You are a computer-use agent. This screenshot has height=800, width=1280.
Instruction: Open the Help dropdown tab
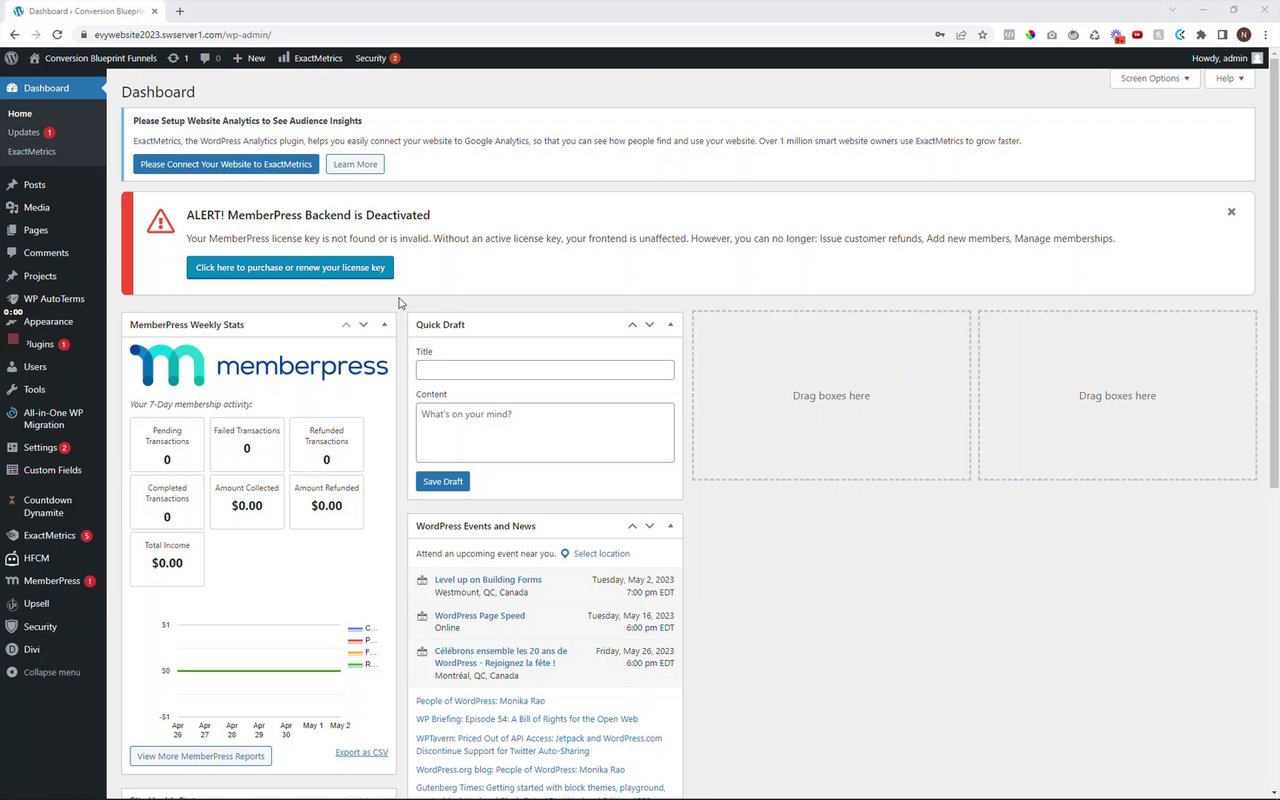(x=1230, y=78)
